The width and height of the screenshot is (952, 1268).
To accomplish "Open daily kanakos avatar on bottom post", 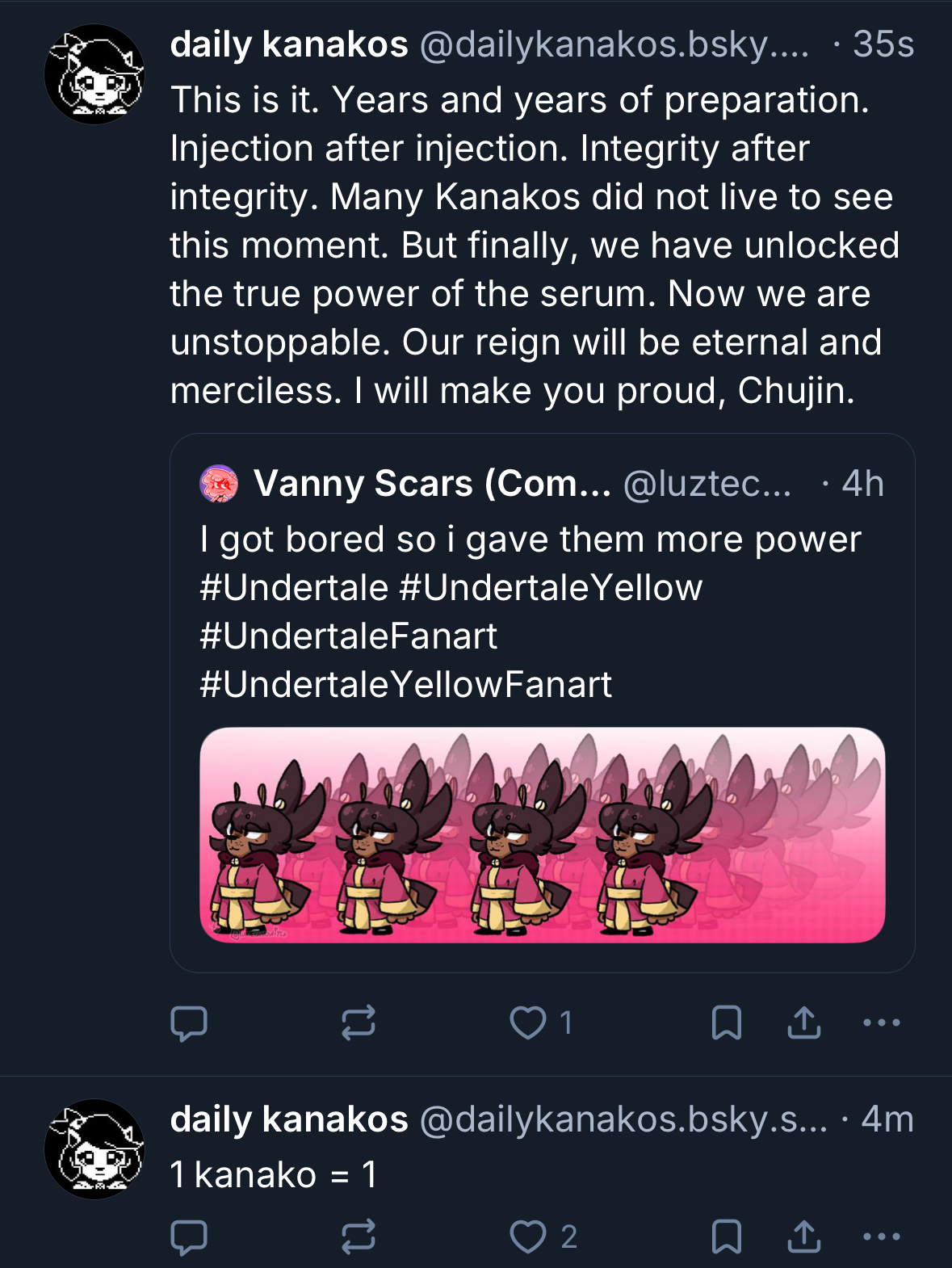I will pos(94,1149).
